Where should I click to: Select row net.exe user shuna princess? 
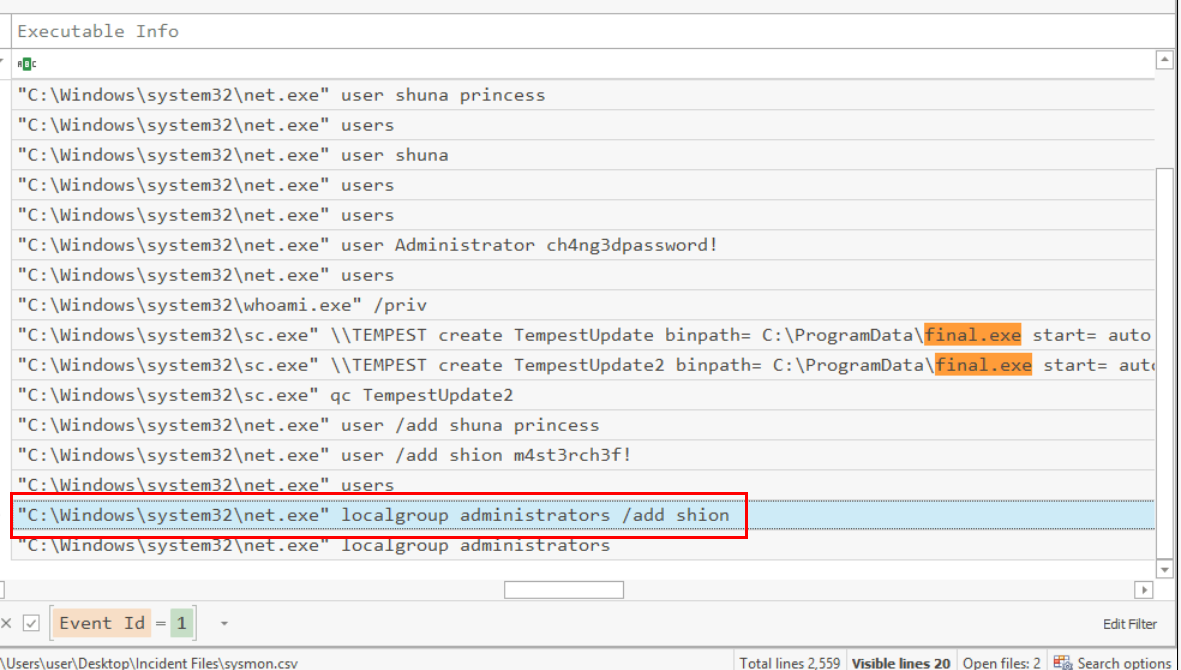[583, 95]
